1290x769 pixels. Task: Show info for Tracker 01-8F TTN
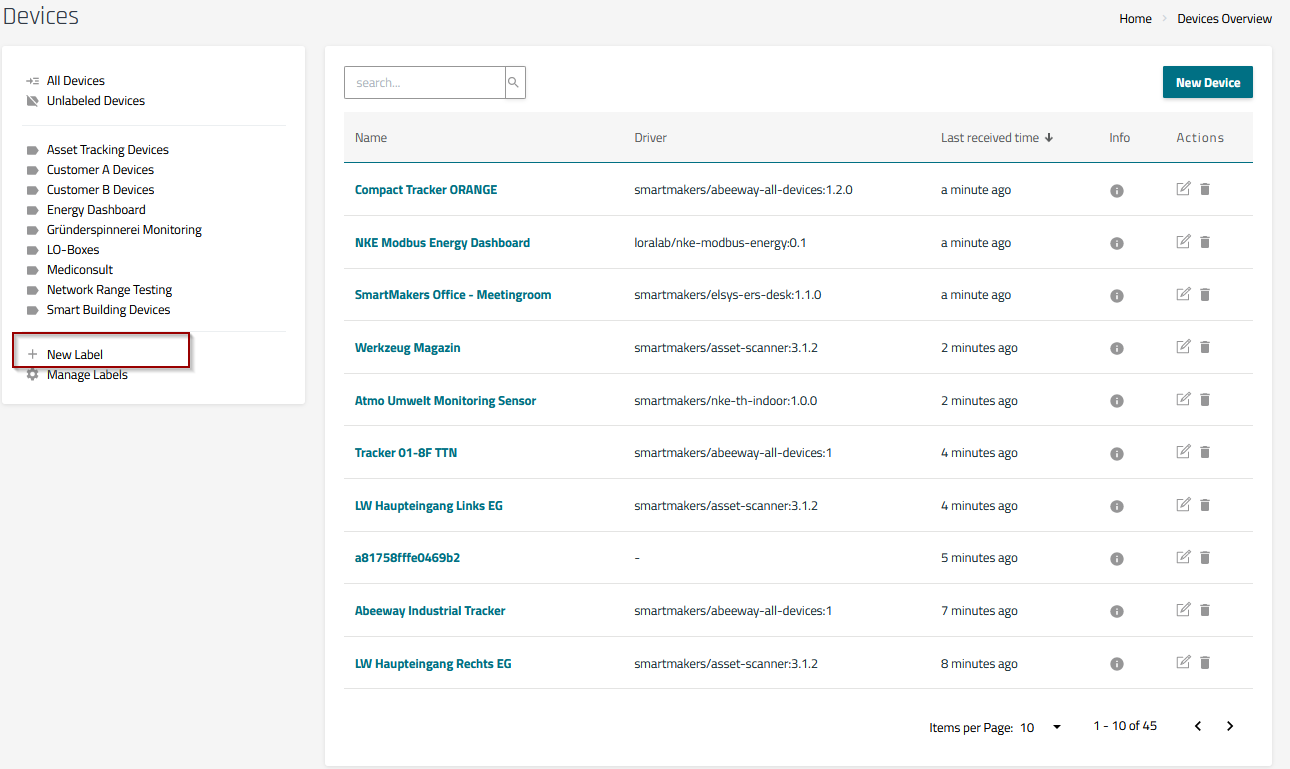[1117, 454]
